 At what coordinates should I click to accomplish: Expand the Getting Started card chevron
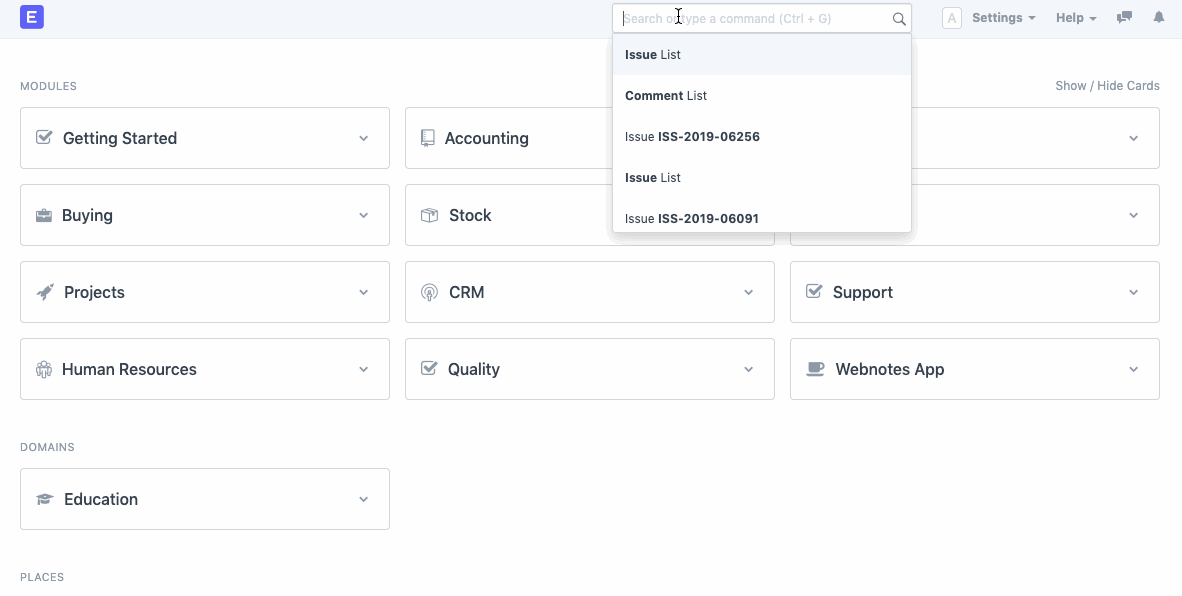click(364, 138)
